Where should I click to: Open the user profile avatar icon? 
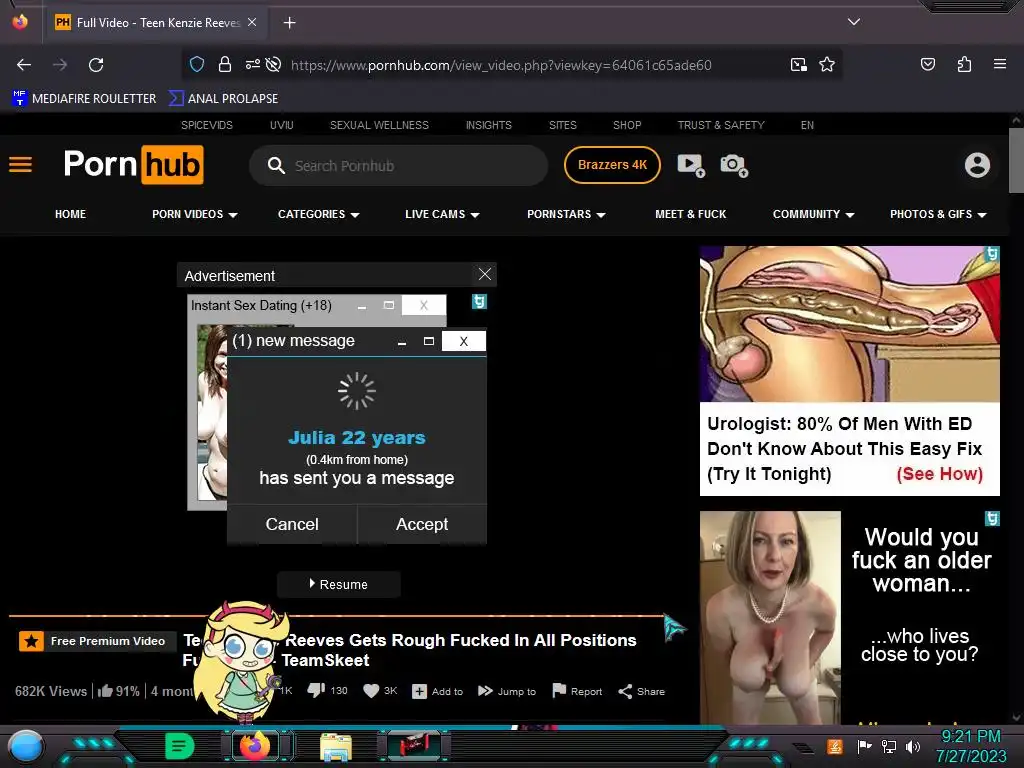tap(977, 165)
